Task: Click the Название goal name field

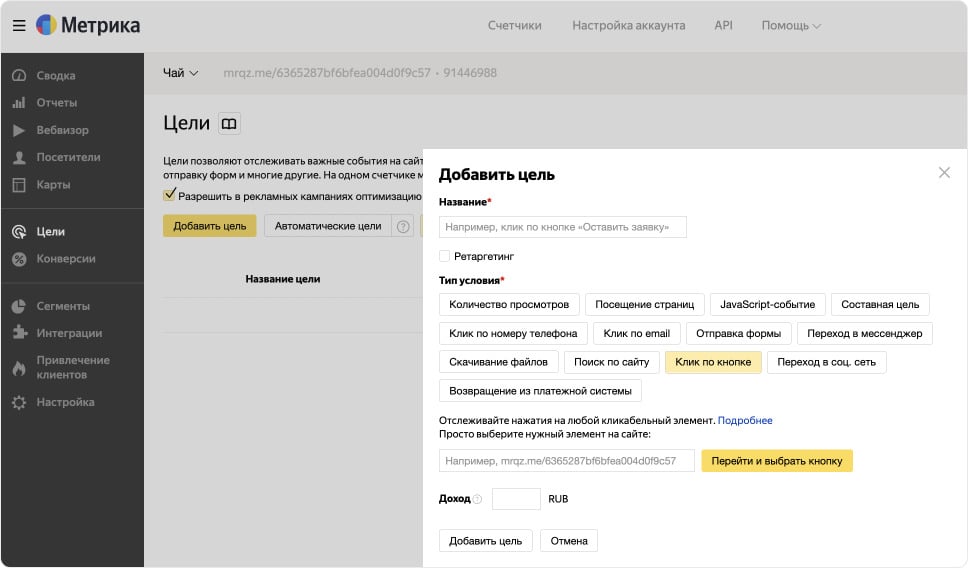Action: point(562,227)
